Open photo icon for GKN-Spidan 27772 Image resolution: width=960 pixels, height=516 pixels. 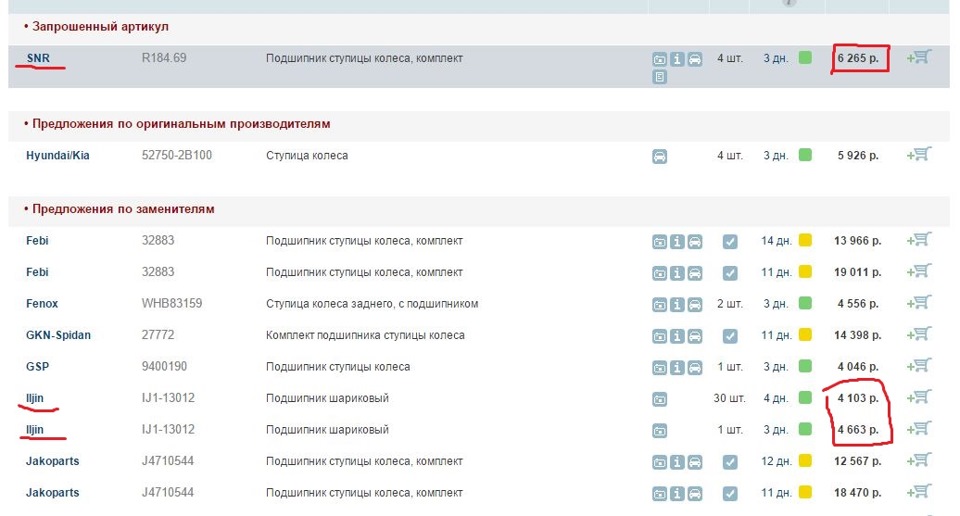coord(659,337)
